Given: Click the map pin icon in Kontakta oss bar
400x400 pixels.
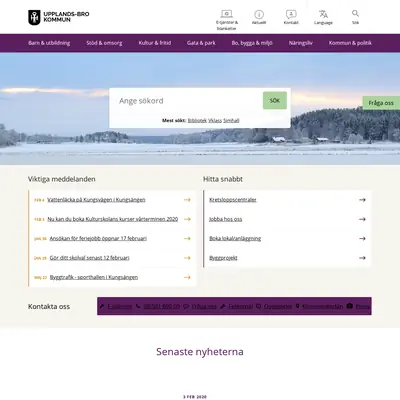Looking at the screenshot, I should click(298, 306).
